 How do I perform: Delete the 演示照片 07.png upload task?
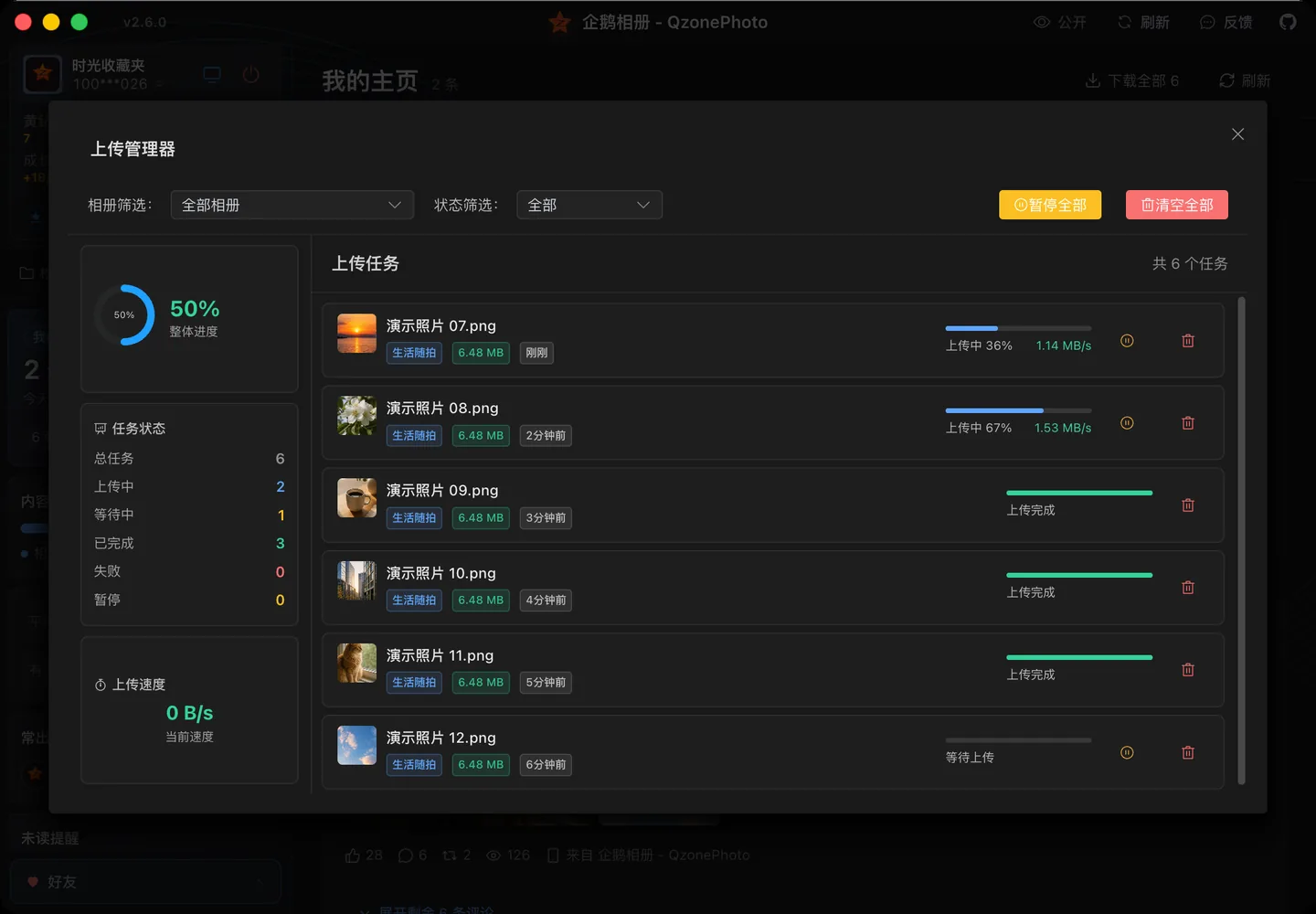tap(1188, 341)
